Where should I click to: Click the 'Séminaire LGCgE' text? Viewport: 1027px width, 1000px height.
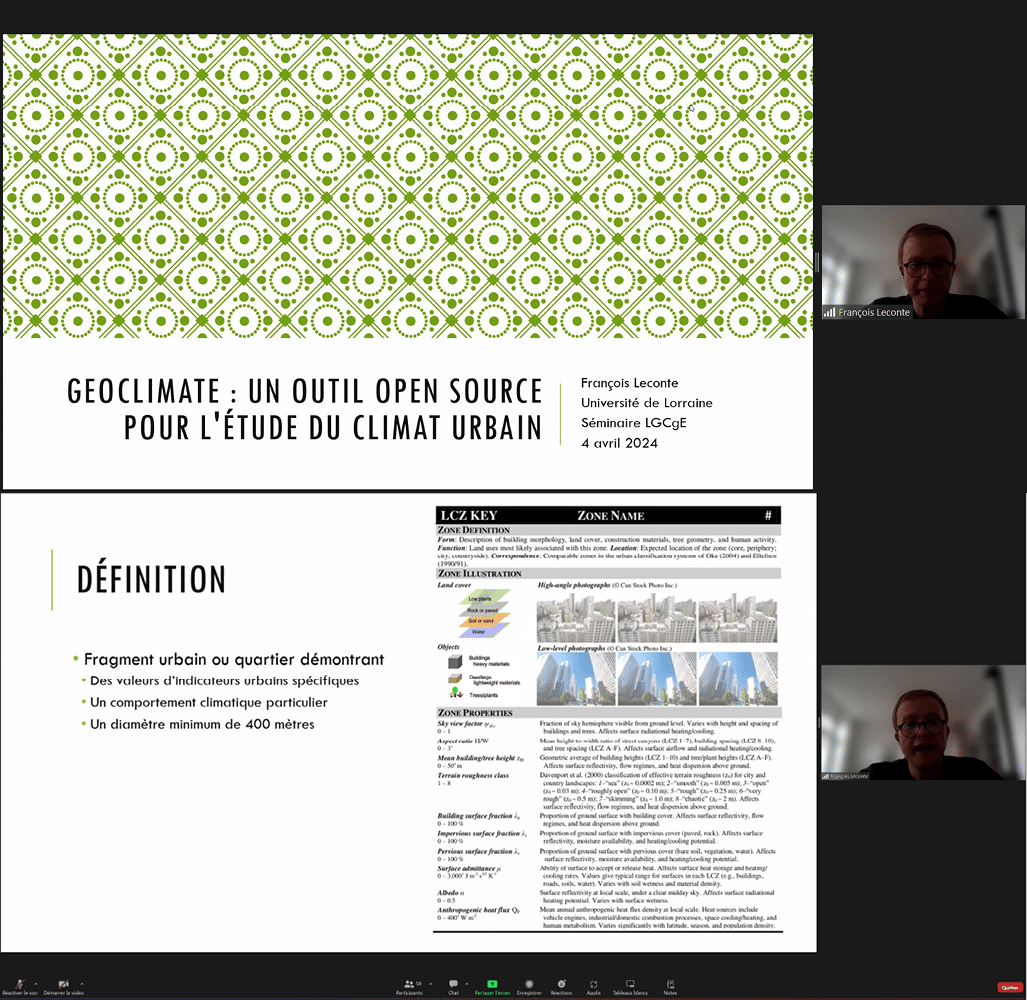[633, 423]
